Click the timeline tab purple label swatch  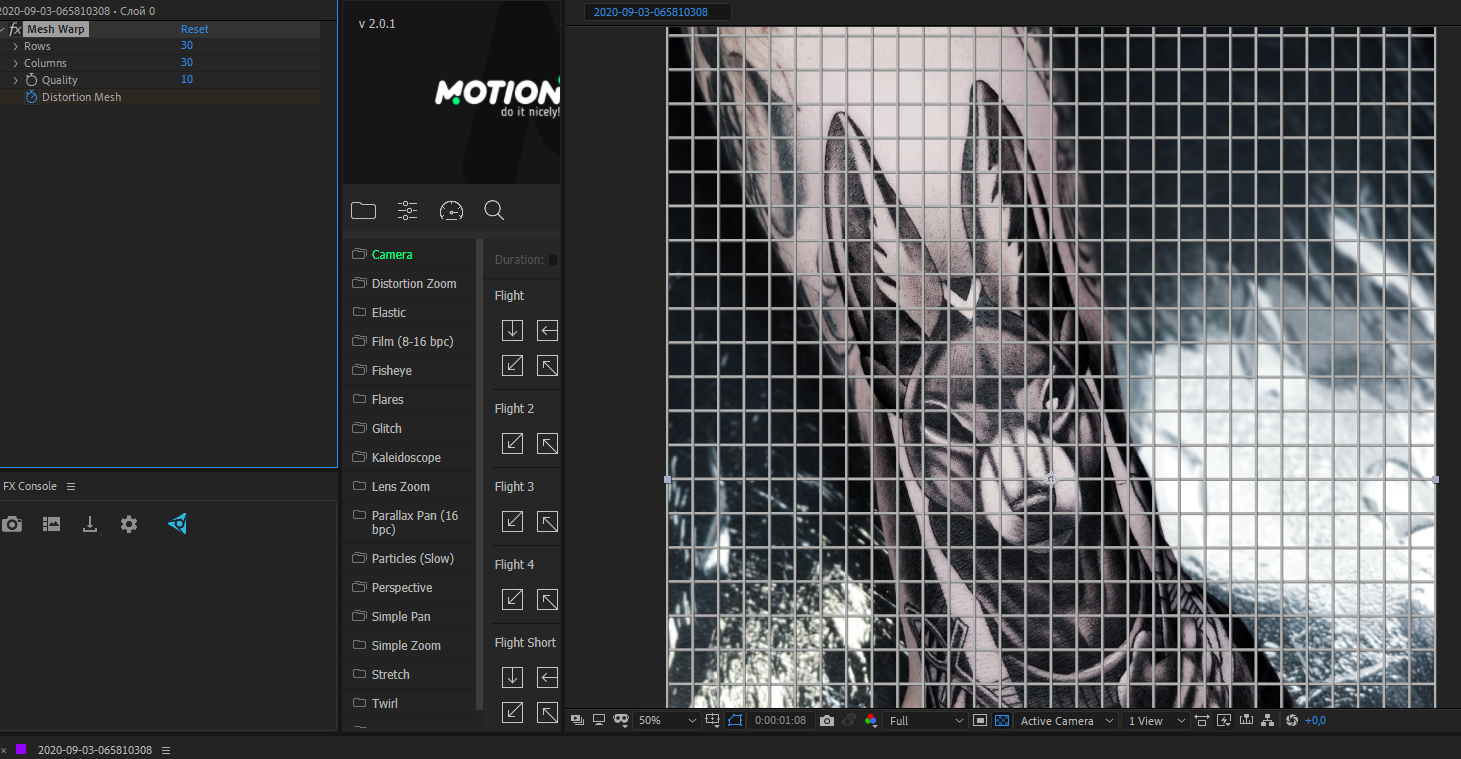pyautogui.click(x=21, y=749)
